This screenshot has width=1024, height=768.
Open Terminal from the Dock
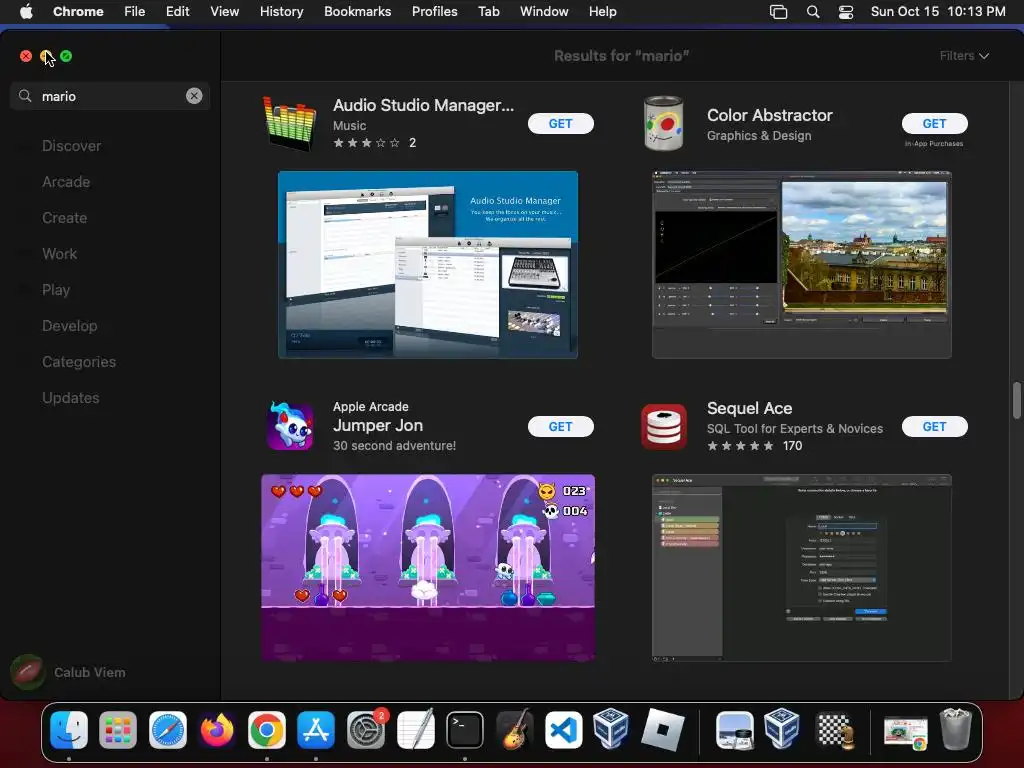465,729
